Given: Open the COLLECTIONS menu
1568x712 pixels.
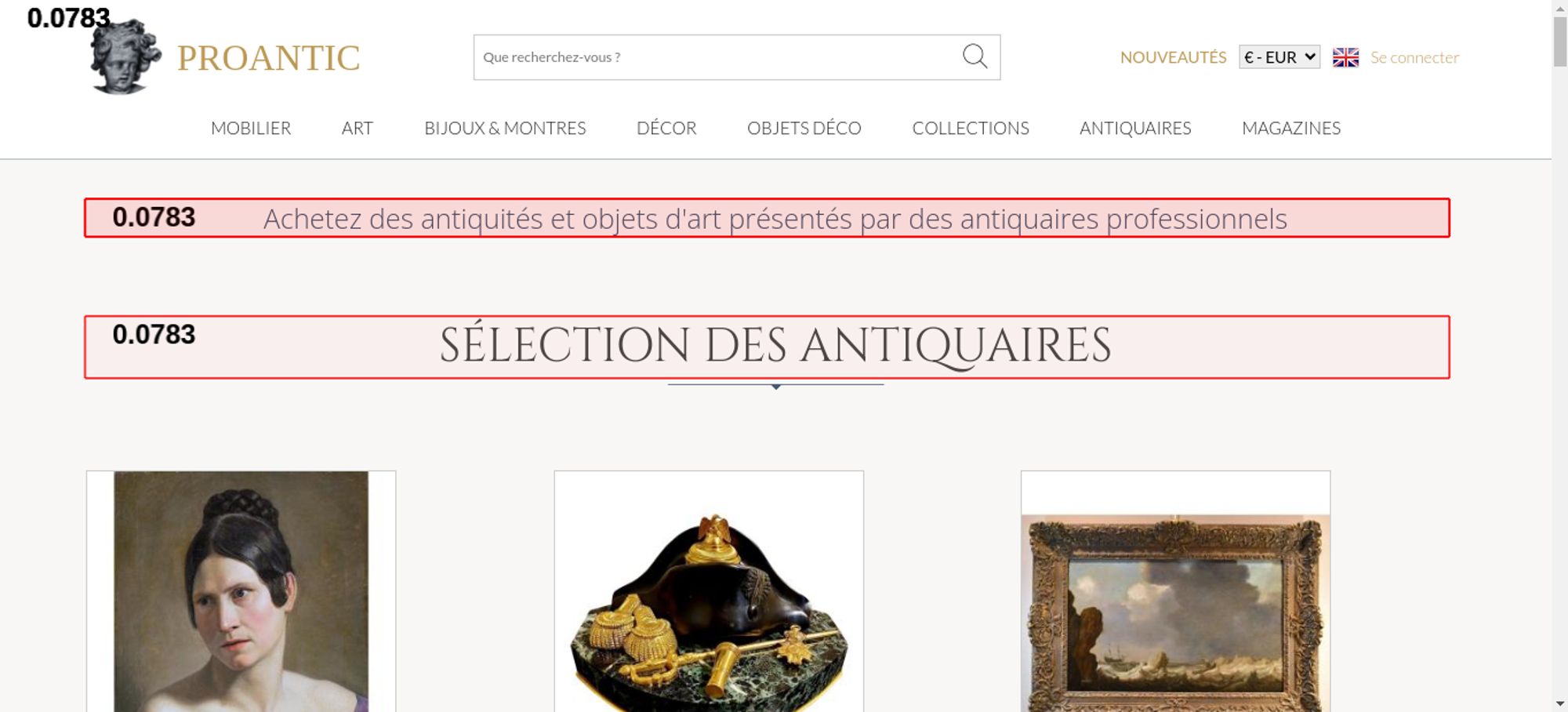Looking at the screenshot, I should 971,128.
